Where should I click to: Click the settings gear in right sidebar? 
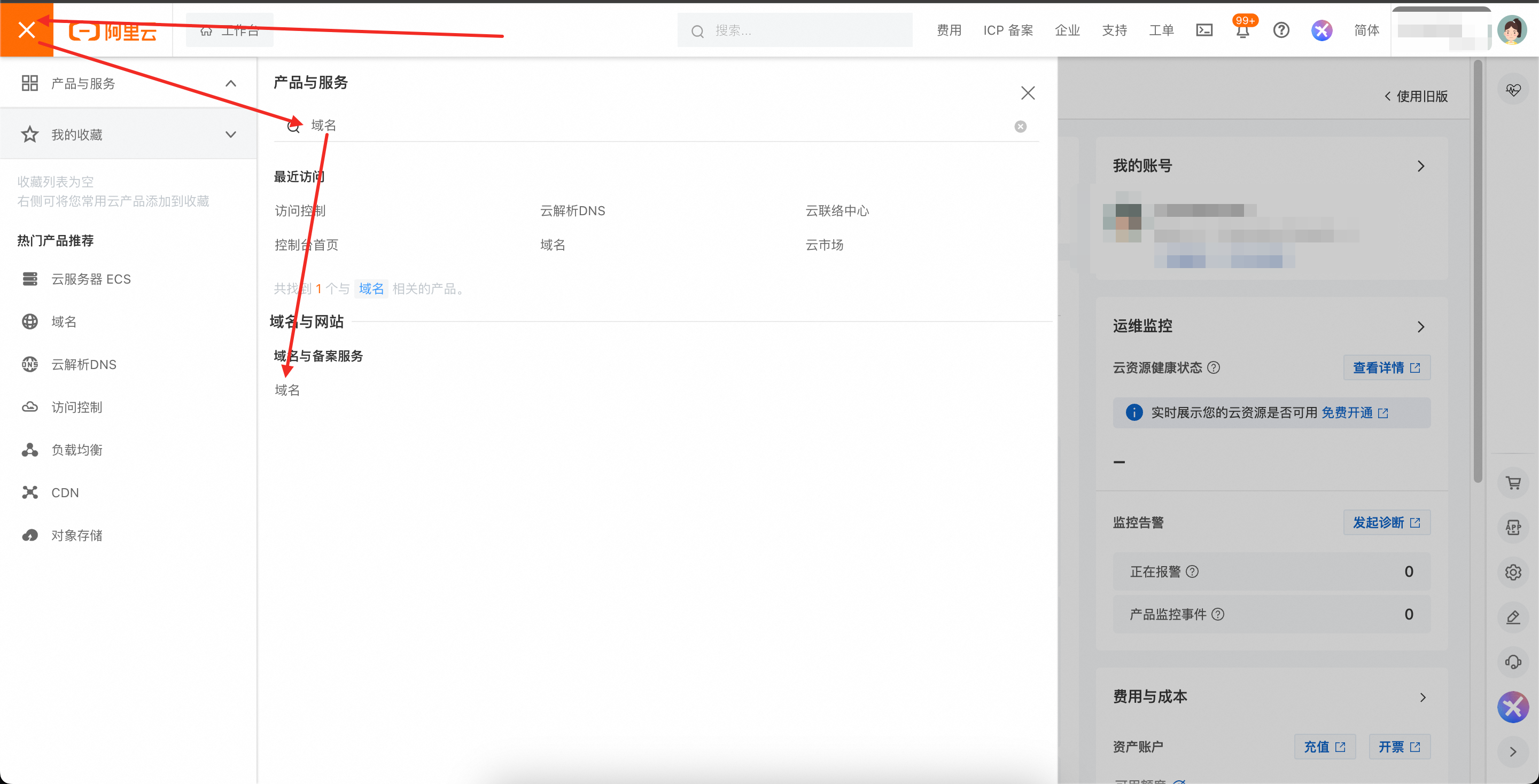point(1513,572)
